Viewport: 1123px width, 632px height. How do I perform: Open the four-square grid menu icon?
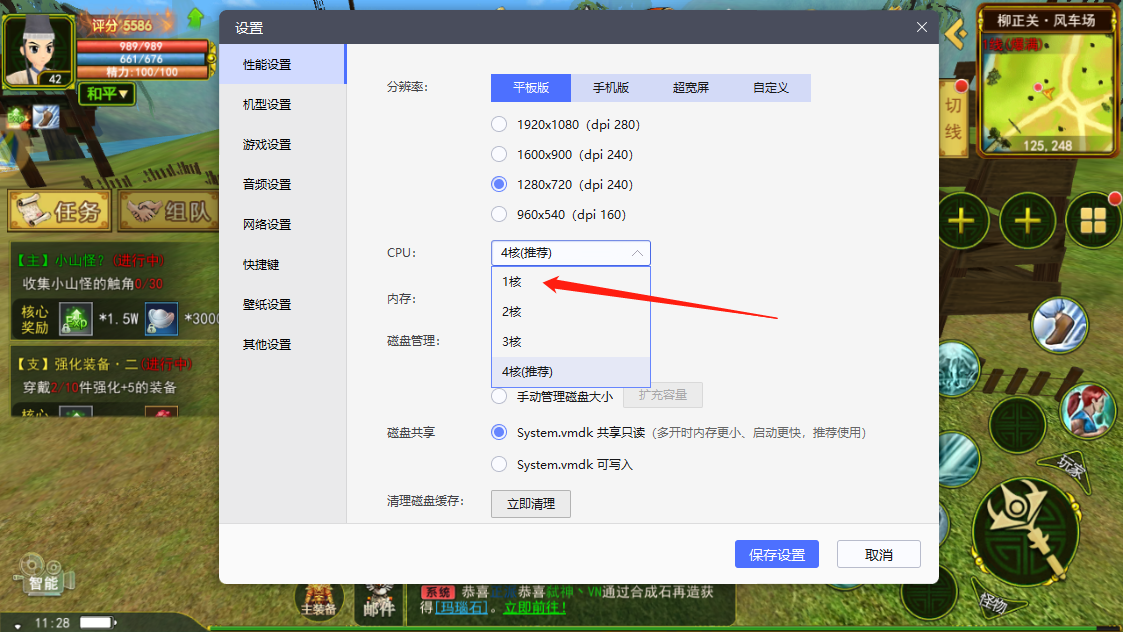(1093, 220)
